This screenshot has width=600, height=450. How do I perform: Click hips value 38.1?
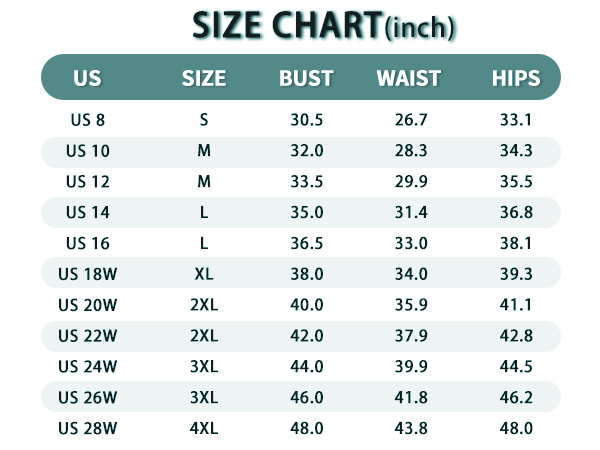(x=516, y=243)
